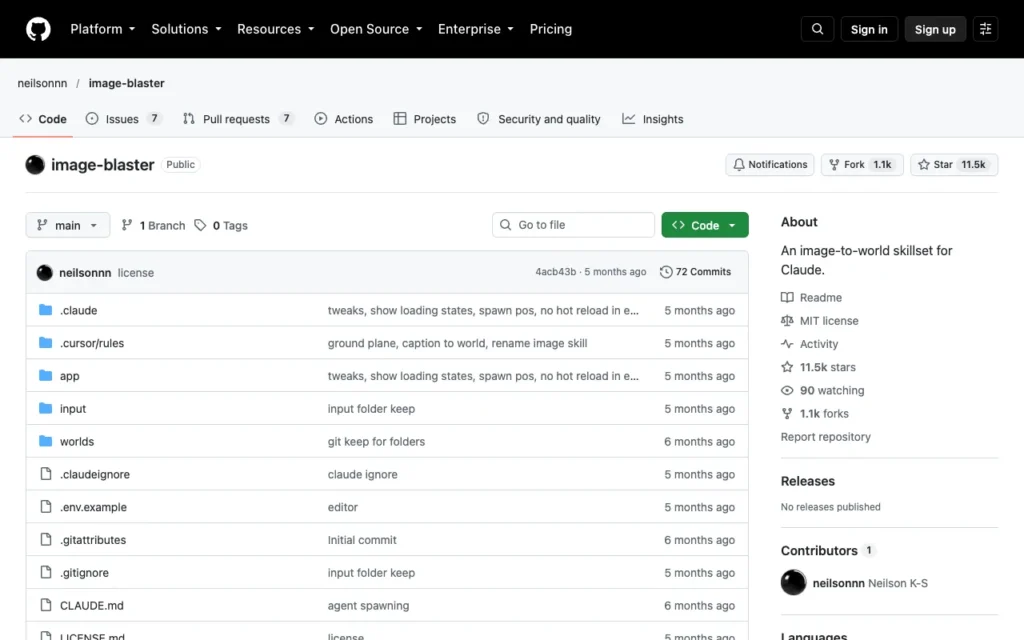Open the neilsonnn owner breadcrumb link

(x=42, y=83)
